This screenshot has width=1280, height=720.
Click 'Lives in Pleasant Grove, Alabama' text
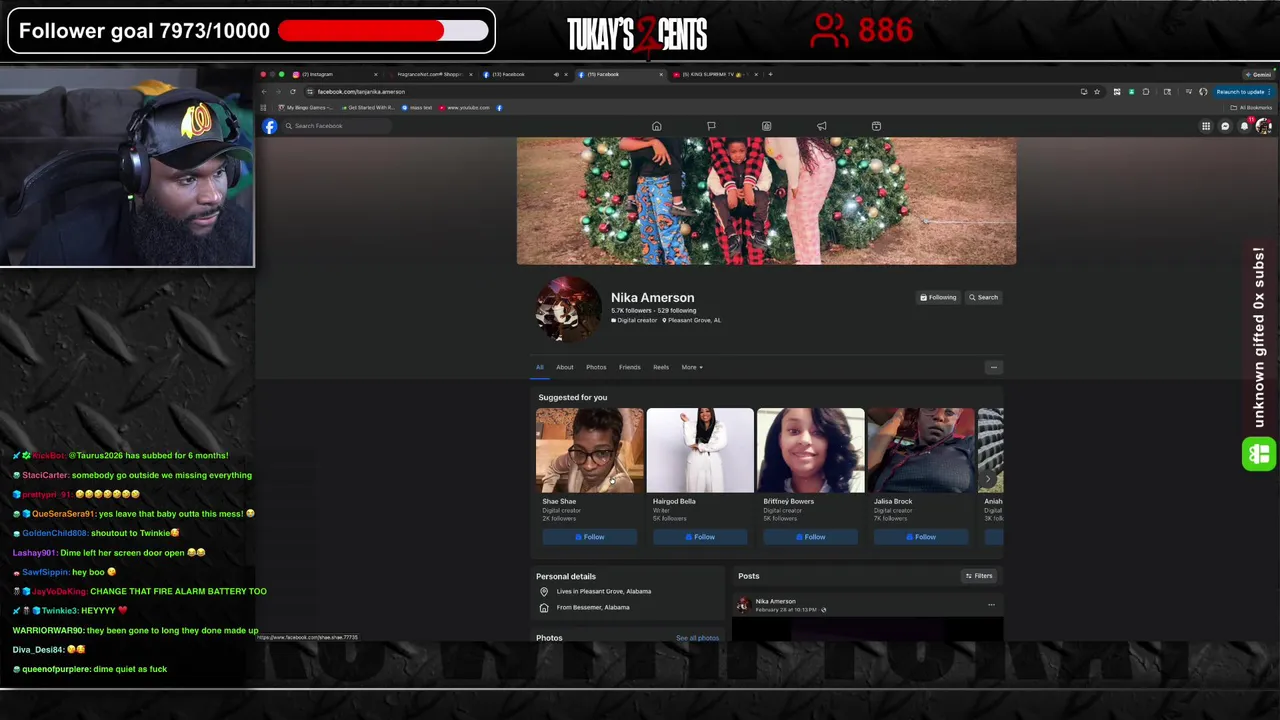604,591
